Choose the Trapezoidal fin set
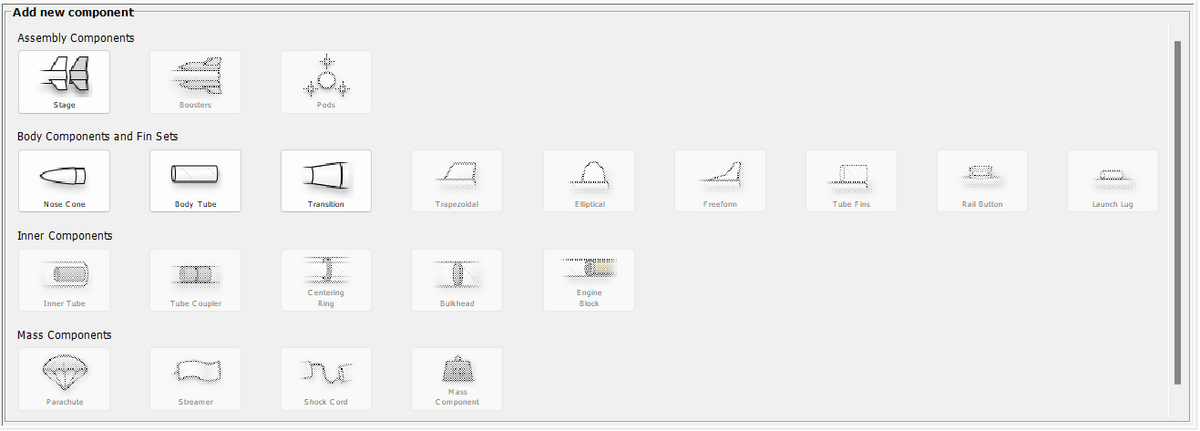This screenshot has height=431, width=1200. (x=457, y=181)
